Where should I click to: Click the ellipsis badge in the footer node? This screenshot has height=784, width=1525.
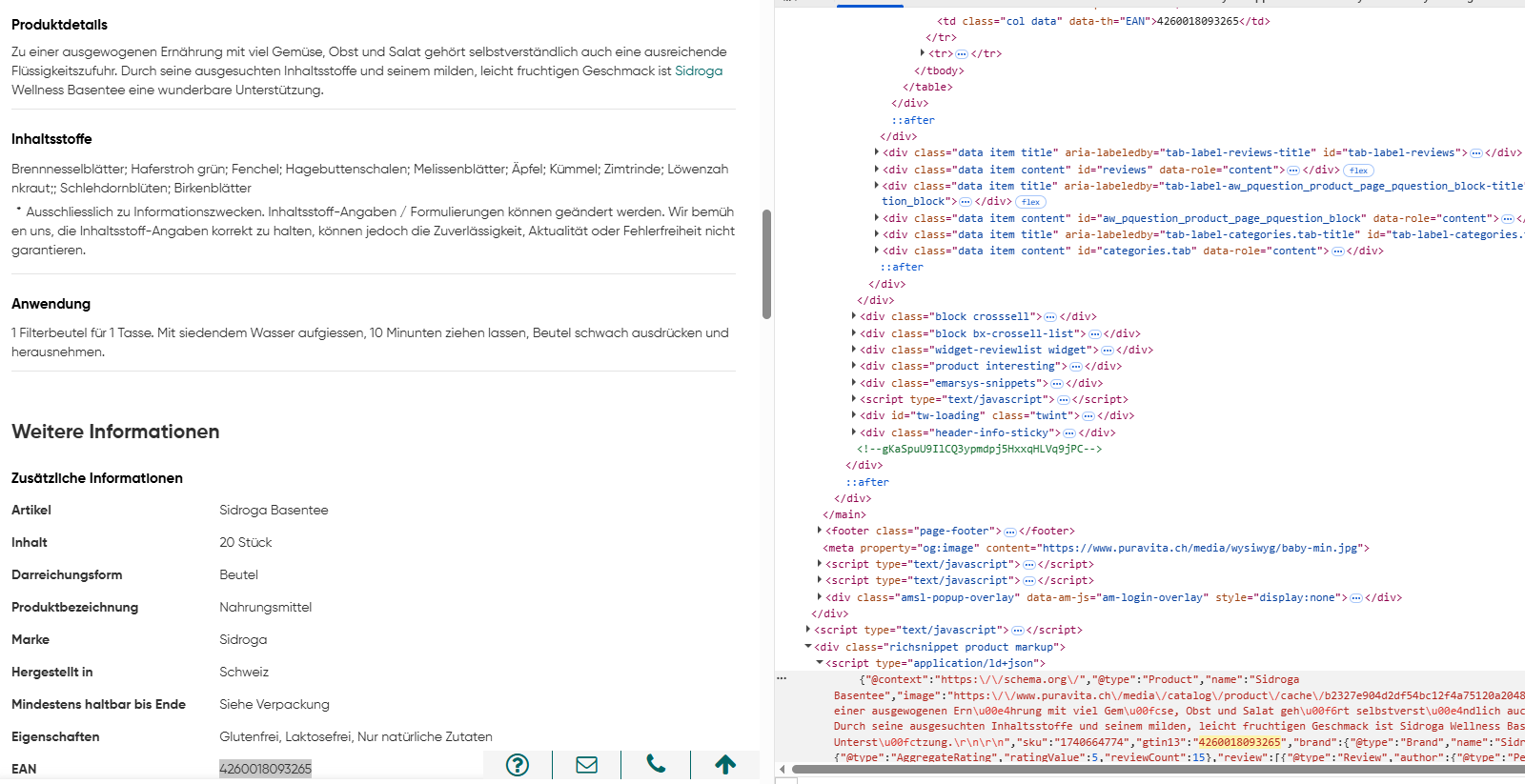(x=1009, y=532)
